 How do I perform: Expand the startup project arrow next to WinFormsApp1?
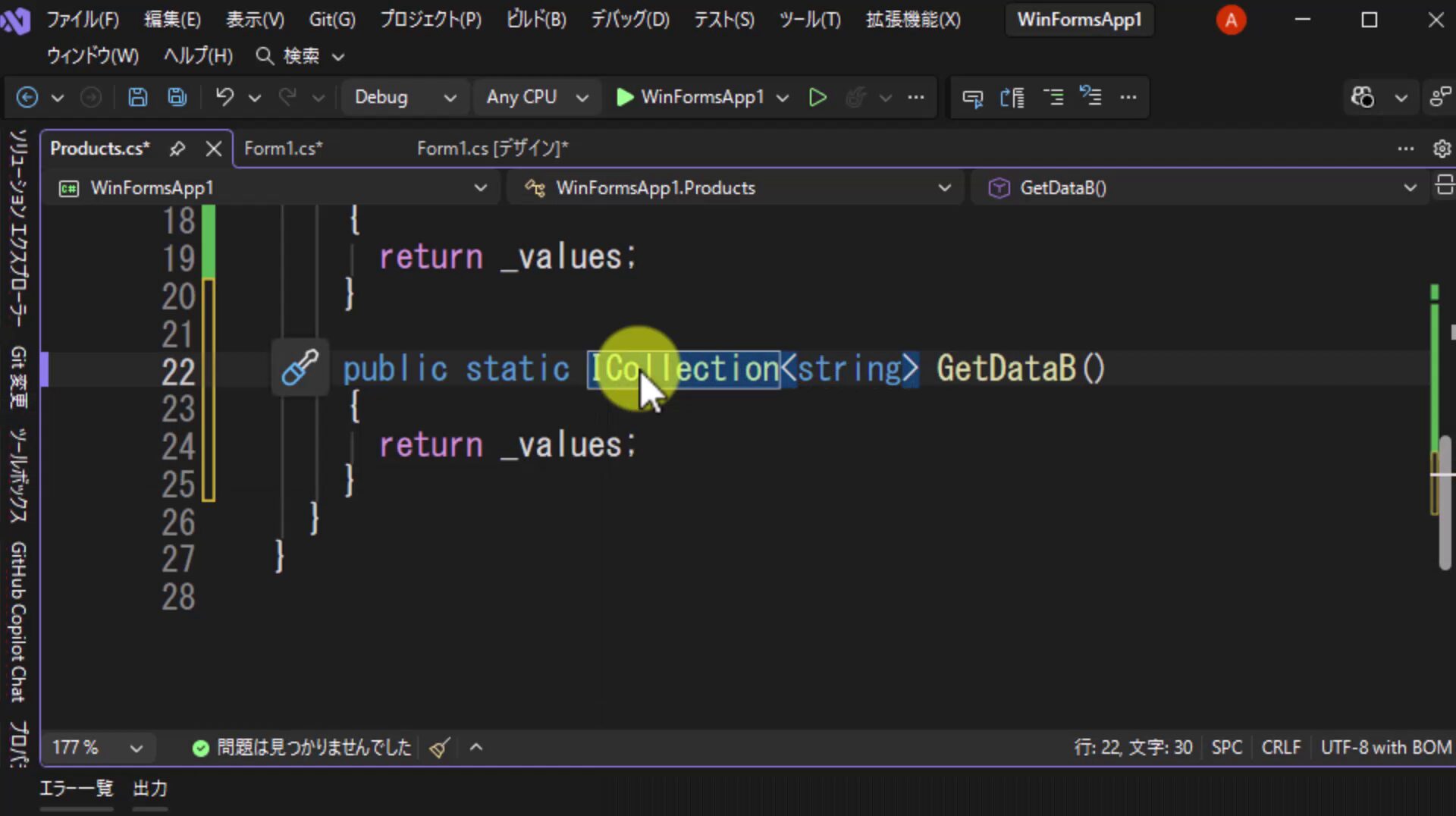pos(783,98)
